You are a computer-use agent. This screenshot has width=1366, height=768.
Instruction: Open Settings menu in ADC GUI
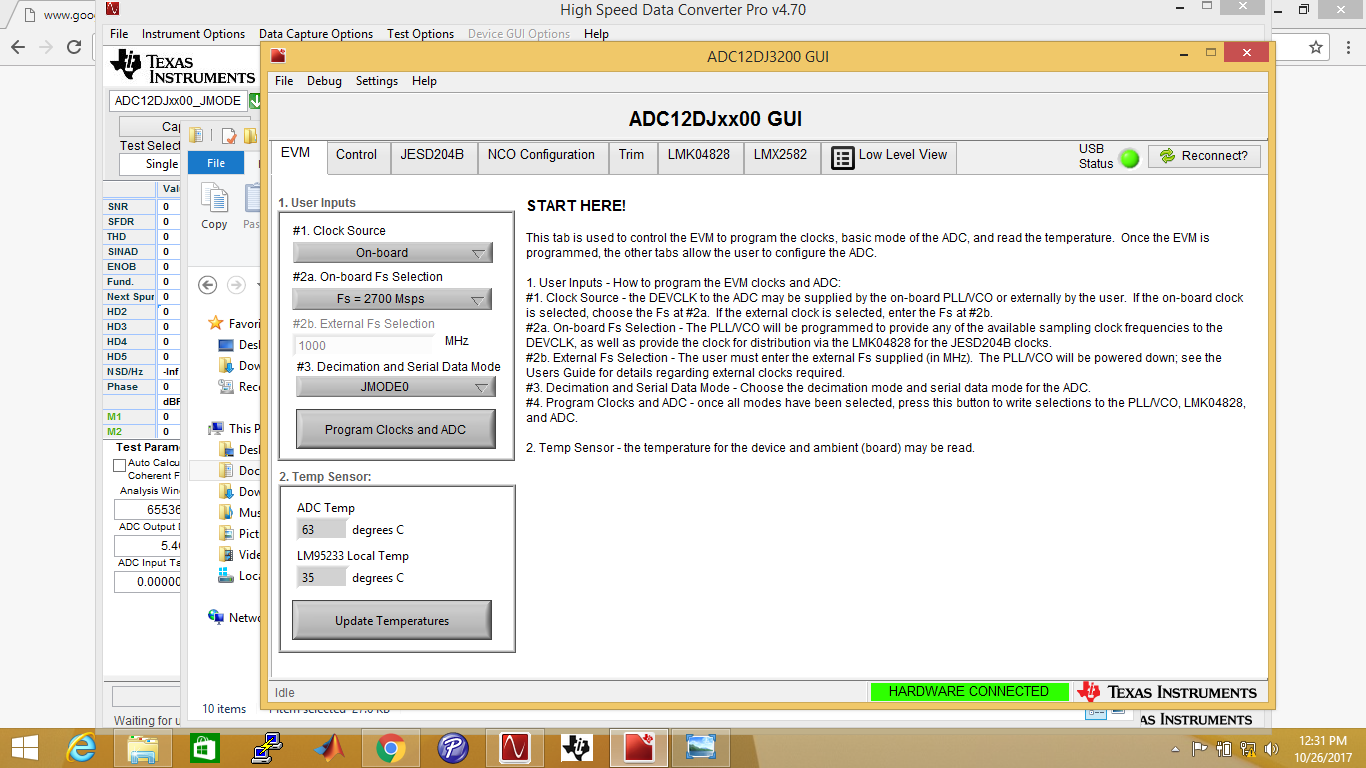(x=377, y=81)
